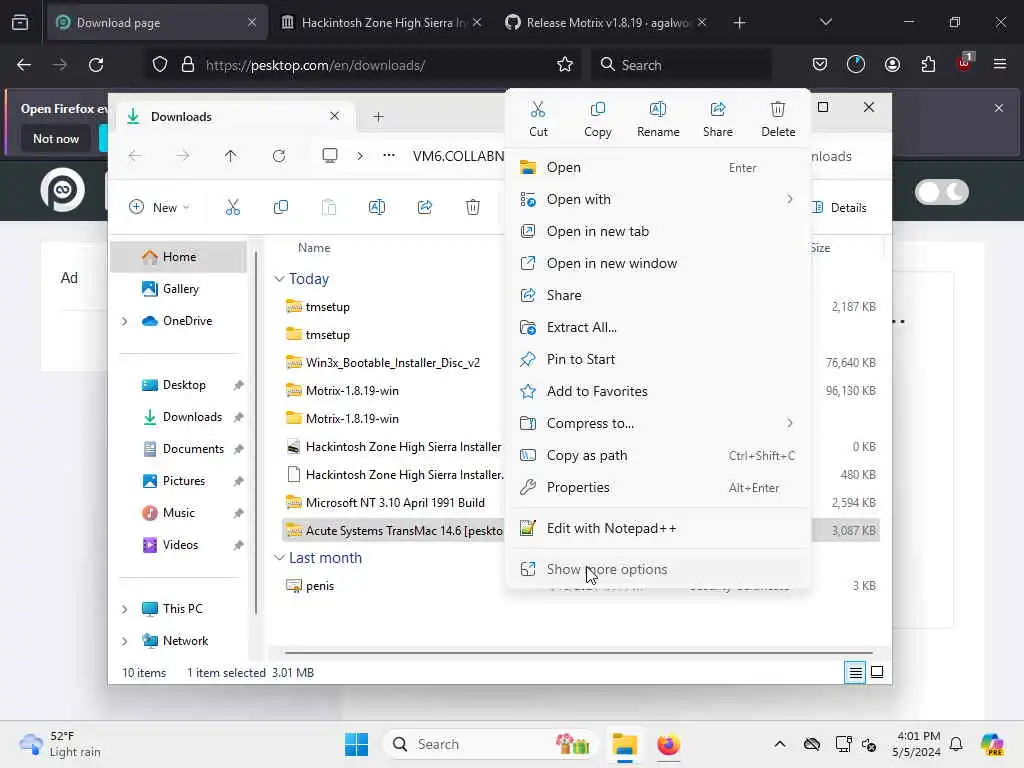Click the Explorer Refresh button
1024x768 pixels.
point(279,156)
